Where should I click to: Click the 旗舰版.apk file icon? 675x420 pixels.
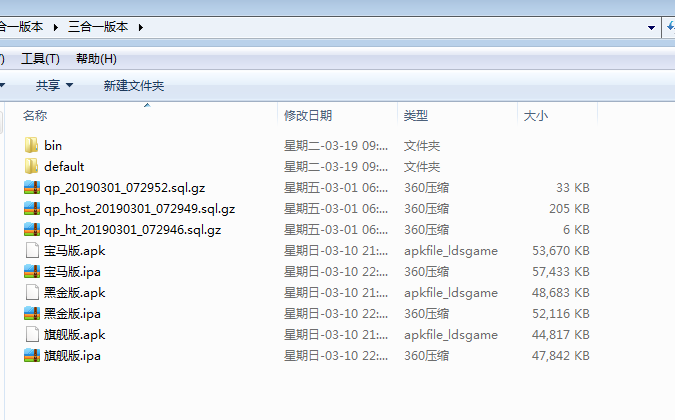point(32,335)
